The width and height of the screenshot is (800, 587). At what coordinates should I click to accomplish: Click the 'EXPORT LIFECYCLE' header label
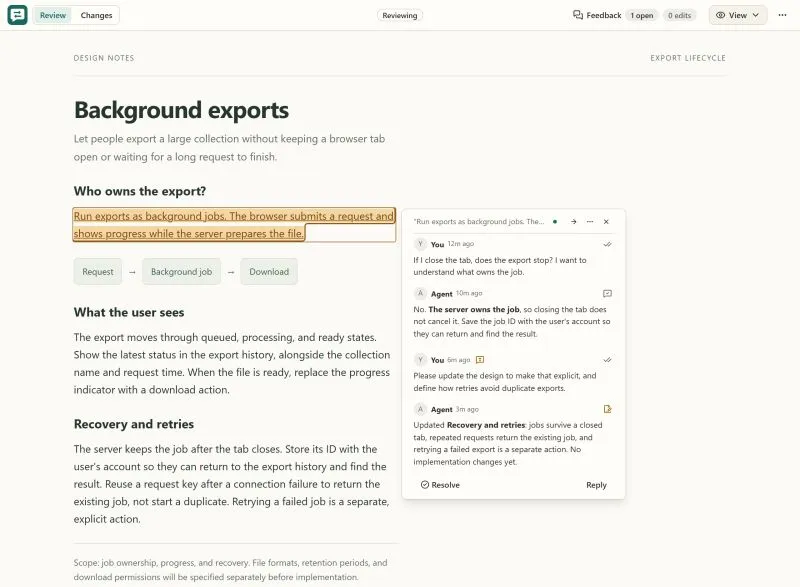pyautogui.click(x=688, y=58)
